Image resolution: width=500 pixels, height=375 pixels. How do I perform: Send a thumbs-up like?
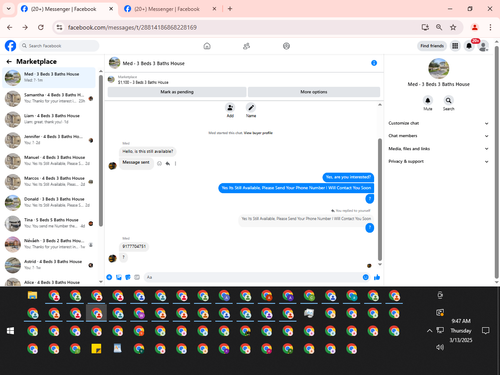coord(377,277)
